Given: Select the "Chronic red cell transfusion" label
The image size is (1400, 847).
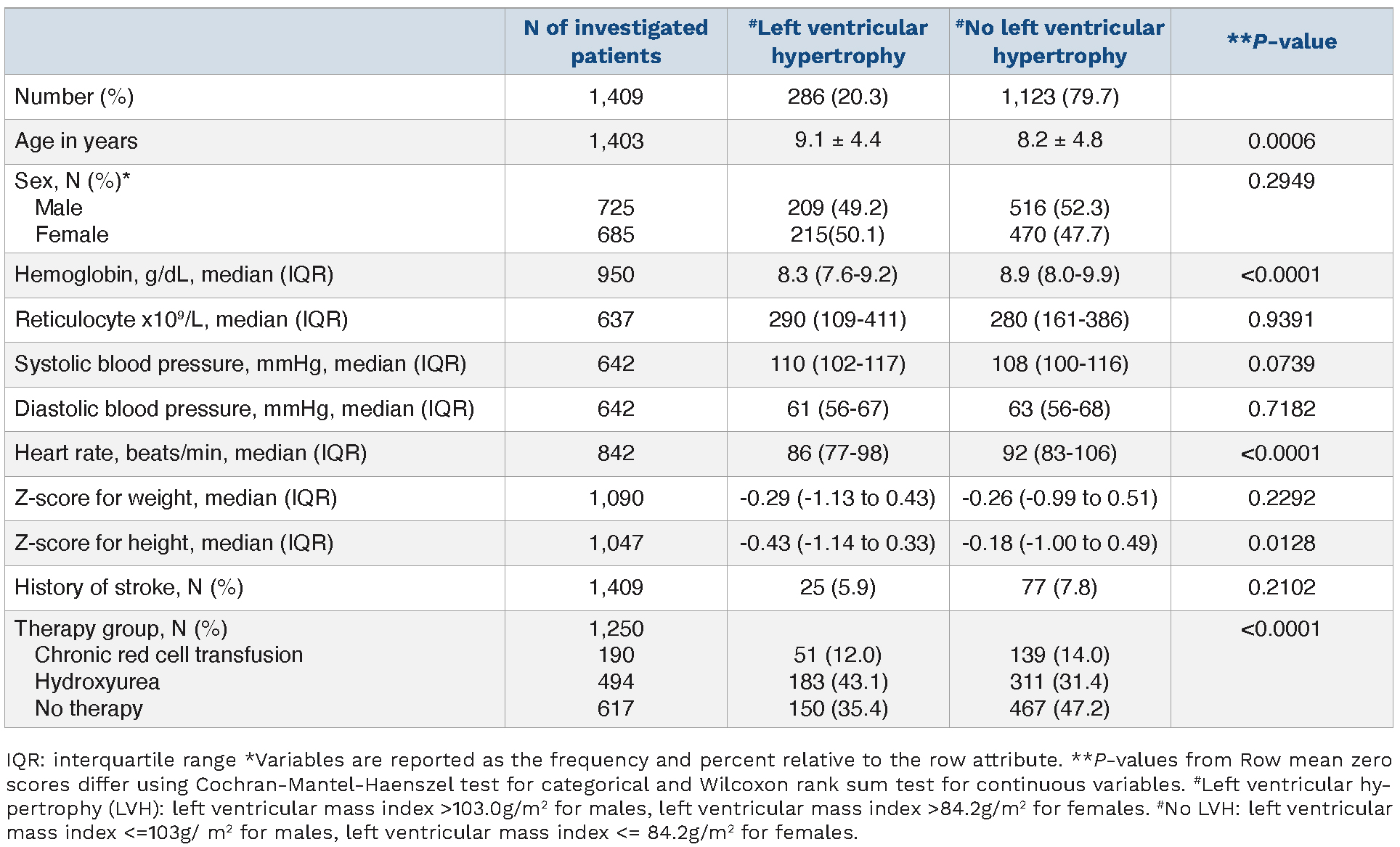Looking at the screenshot, I should tap(168, 655).
